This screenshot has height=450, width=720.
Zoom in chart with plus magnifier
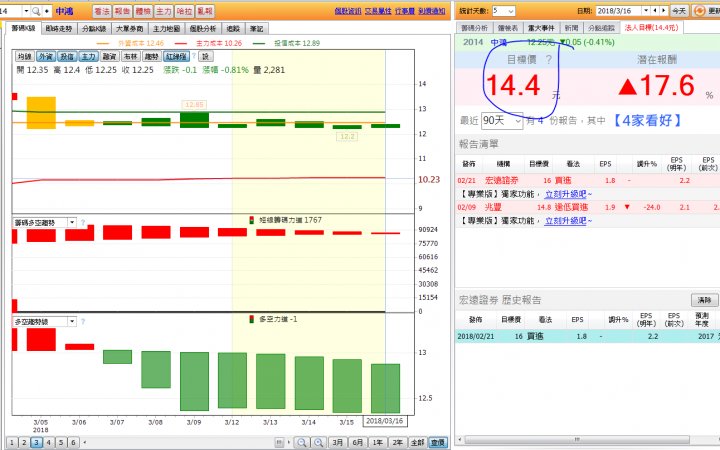pos(318,442)
